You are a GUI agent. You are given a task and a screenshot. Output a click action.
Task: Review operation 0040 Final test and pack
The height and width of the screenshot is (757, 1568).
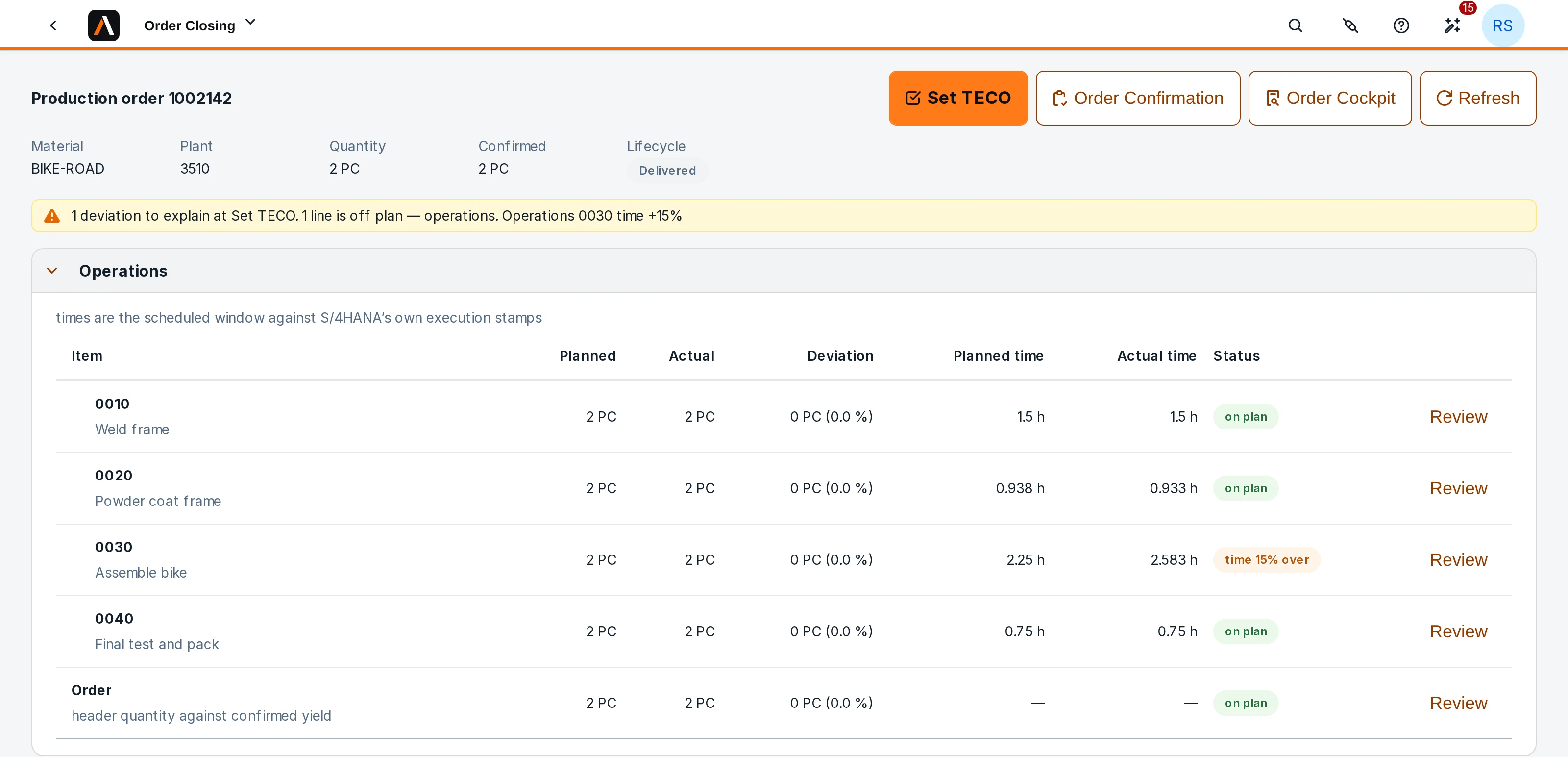pos(1458,631)
